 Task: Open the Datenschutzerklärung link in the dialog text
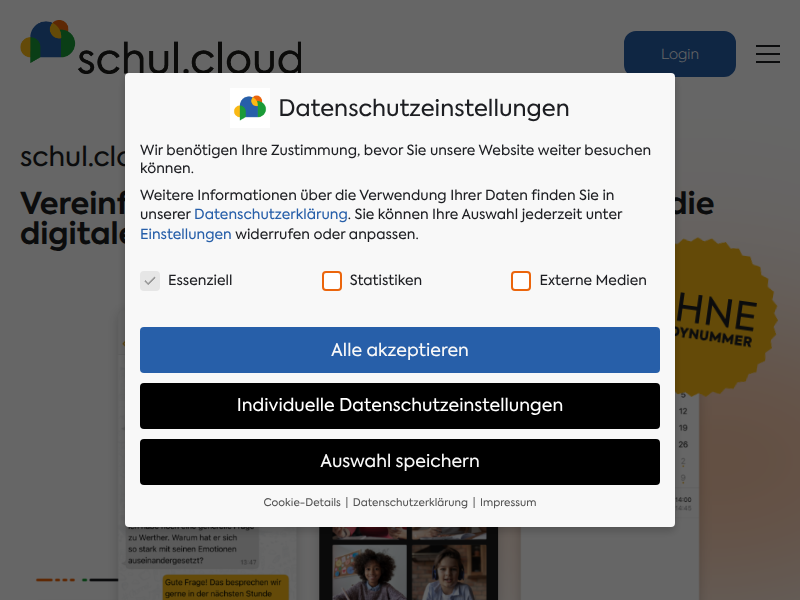pos(272,214)
